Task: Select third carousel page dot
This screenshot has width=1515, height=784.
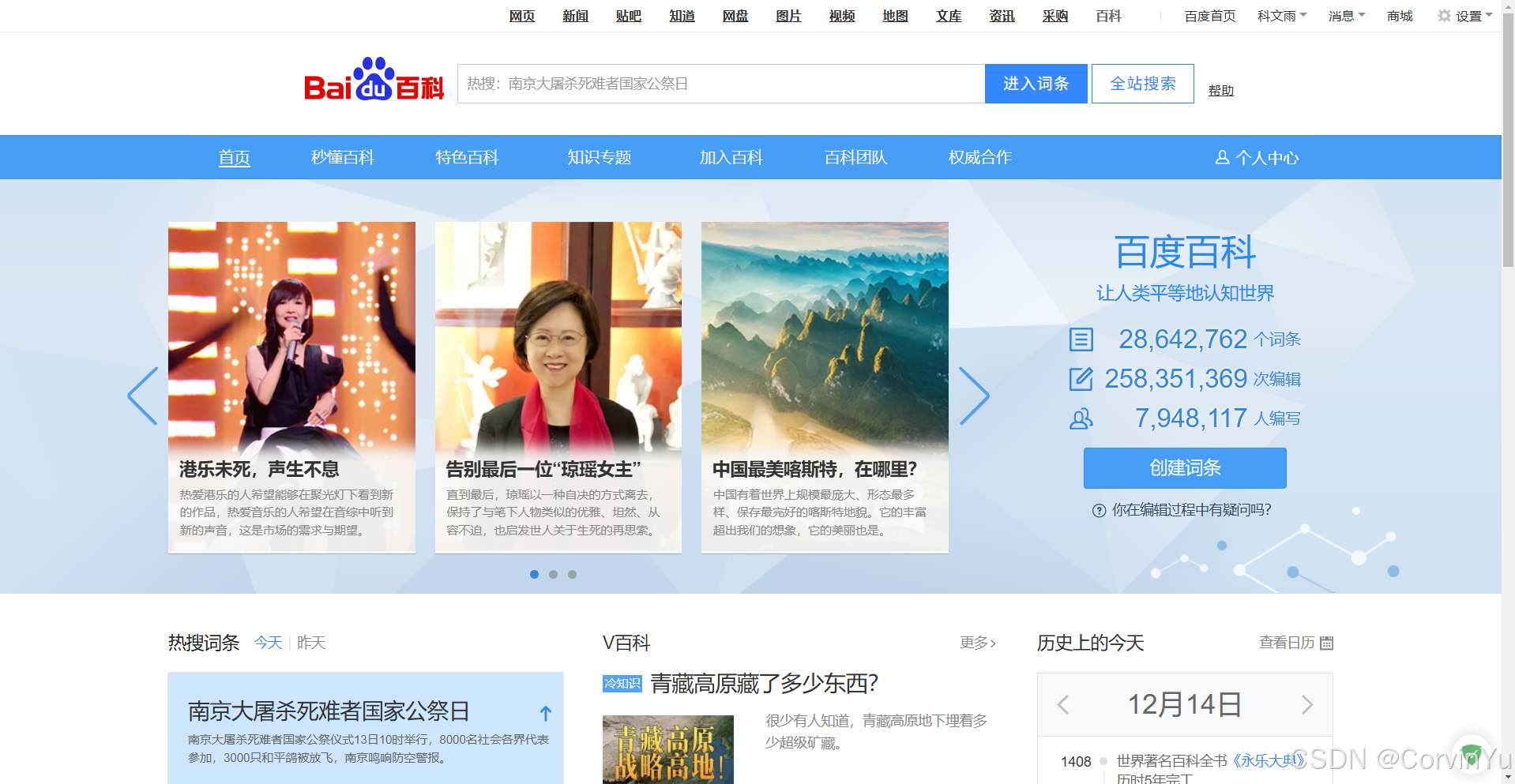Action: (572, 574)
